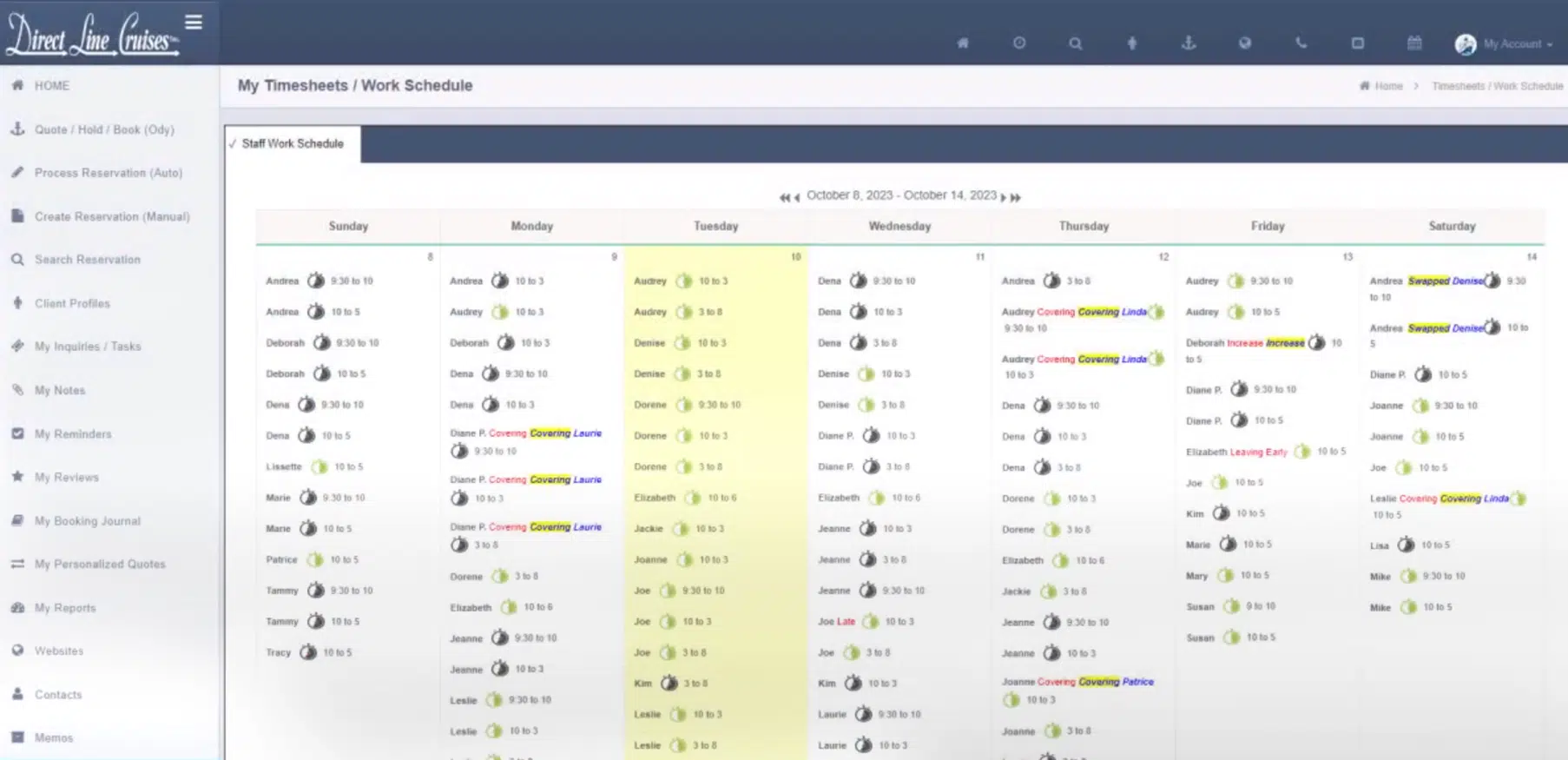The width and height of the screenshot is (1568, 760).
Task: Click the magnifier search icon in top toolbar
Action: pos(1076,43)
